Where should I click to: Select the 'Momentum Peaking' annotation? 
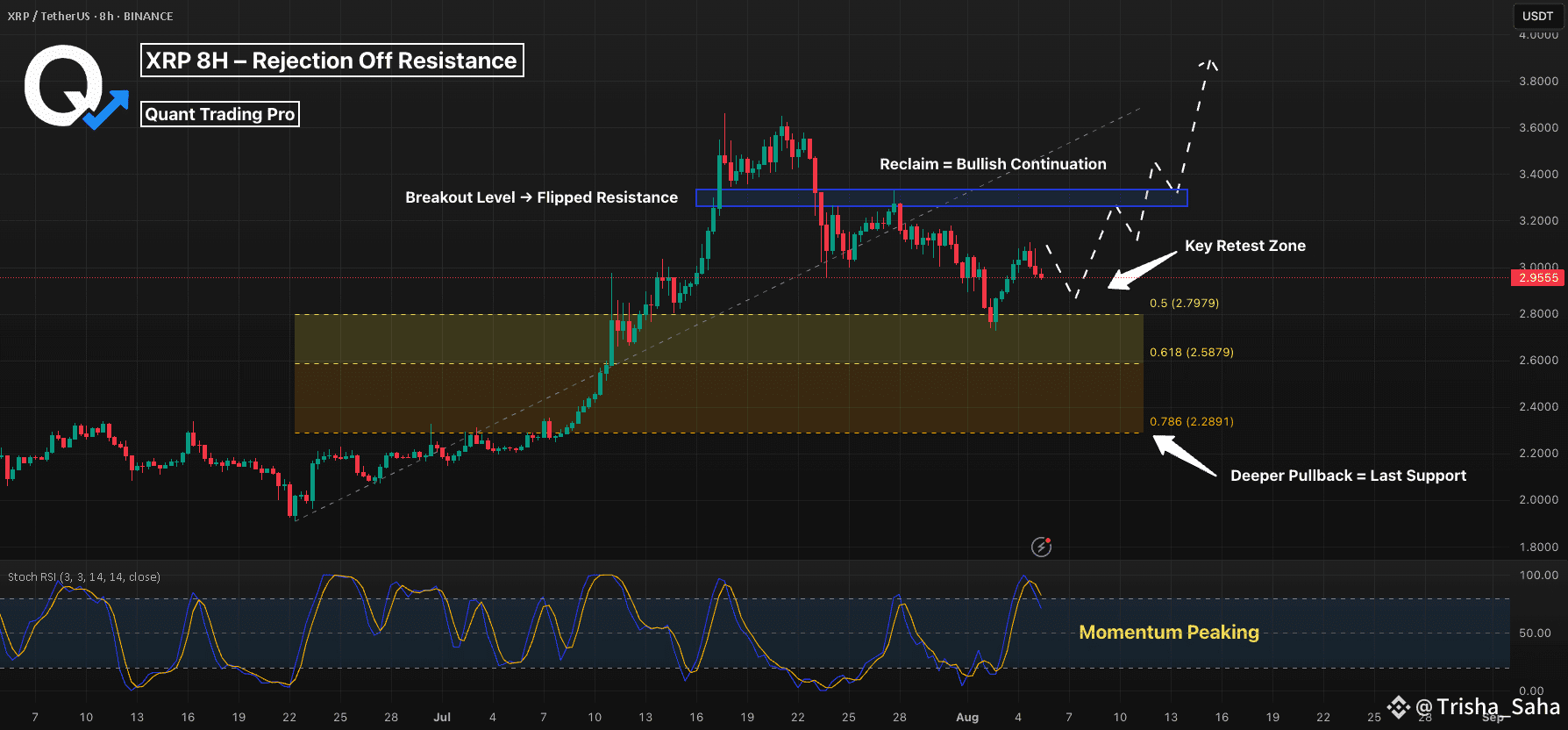(1169, 632)
